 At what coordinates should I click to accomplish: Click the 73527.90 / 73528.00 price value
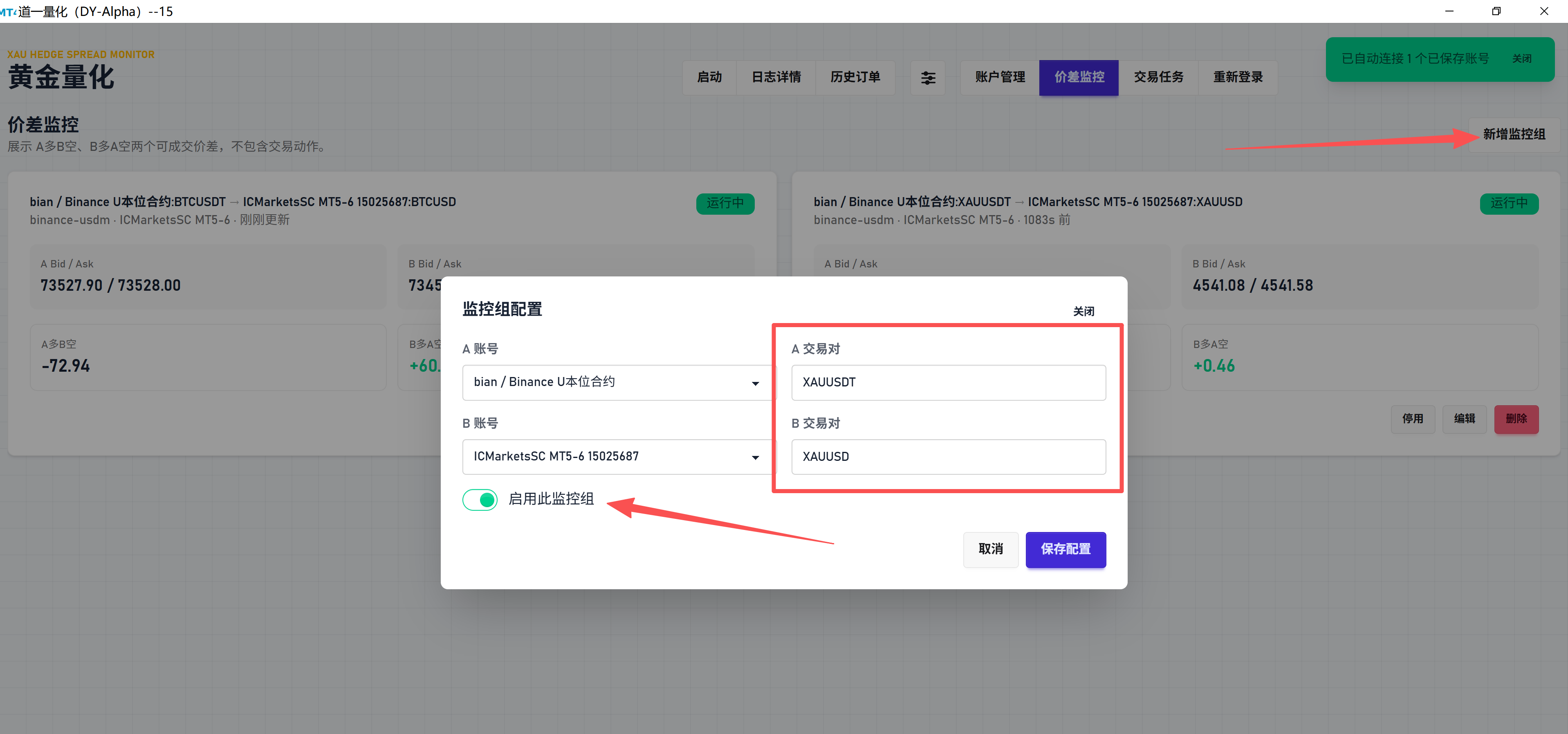tap(111, 285)
